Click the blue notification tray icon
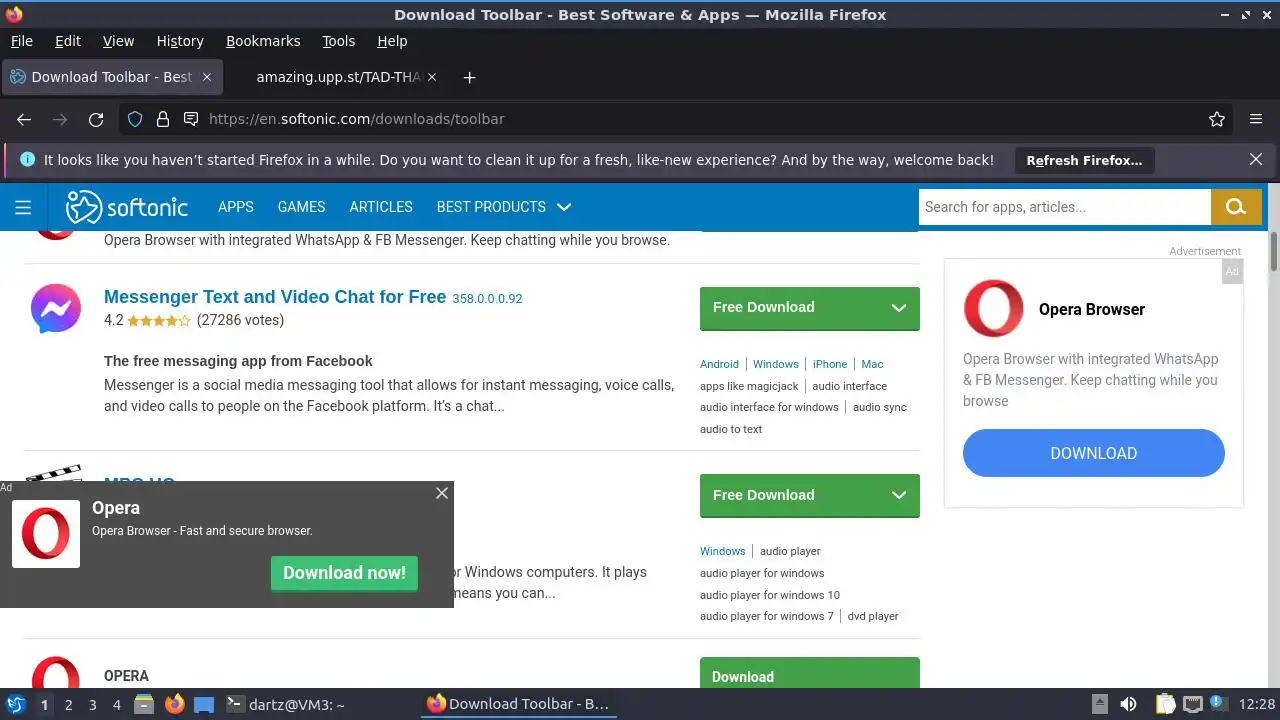Image resolution: width=1280 pixels, height=720 pixels. pyautogui.click(x=1219, y=704)
